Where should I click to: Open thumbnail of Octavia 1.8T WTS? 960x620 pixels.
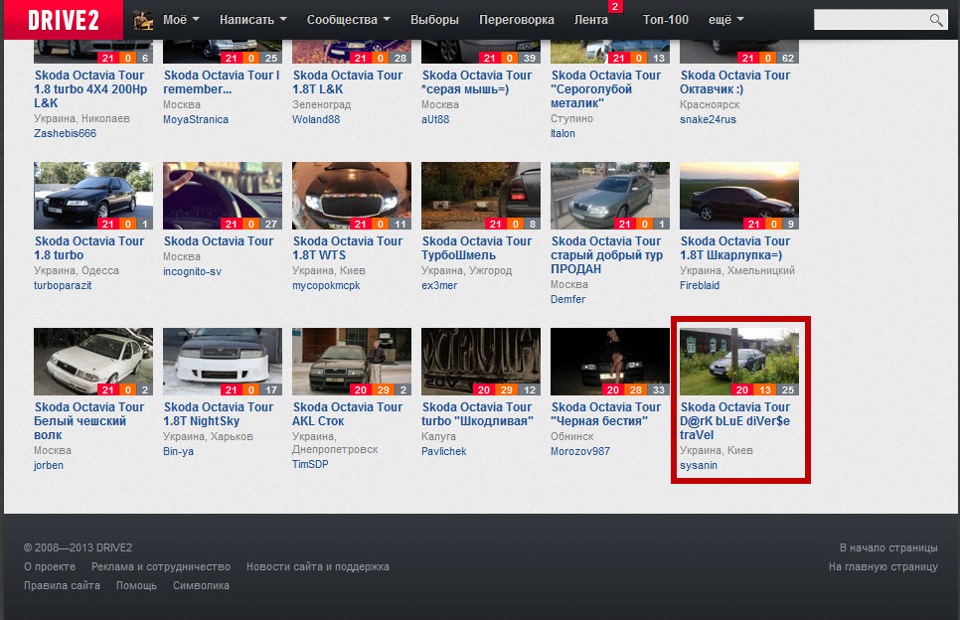[351, 195]
